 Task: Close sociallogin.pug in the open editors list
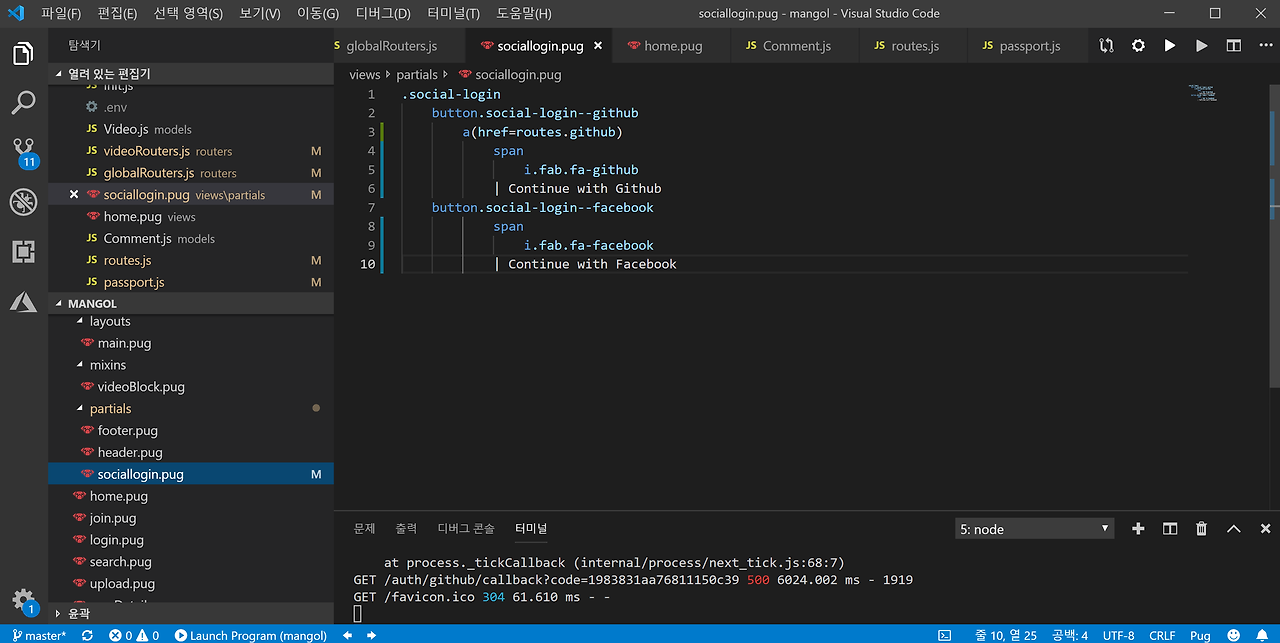point(74,195)
